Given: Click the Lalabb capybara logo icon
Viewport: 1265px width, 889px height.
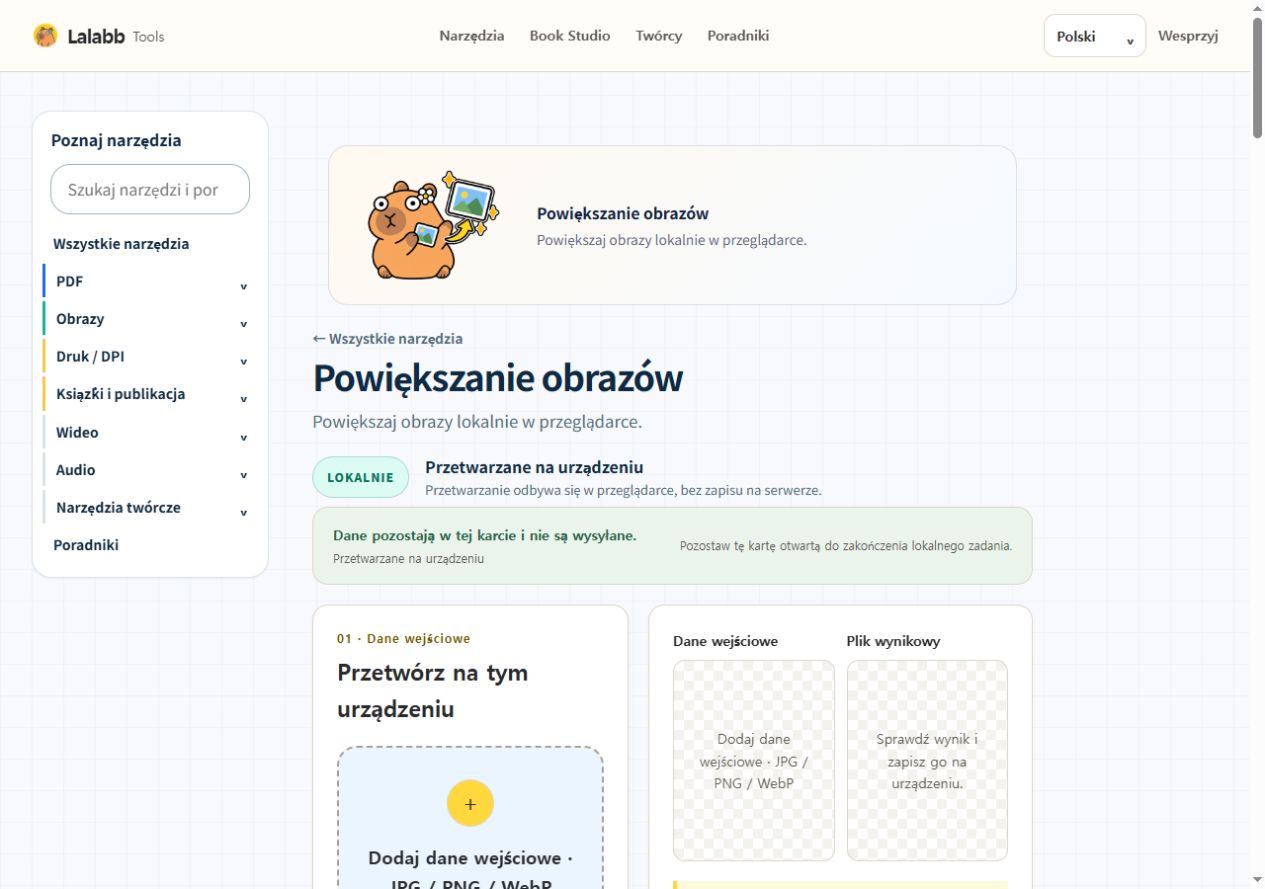Looking at the screenshot, I should (x=45, y=36).
